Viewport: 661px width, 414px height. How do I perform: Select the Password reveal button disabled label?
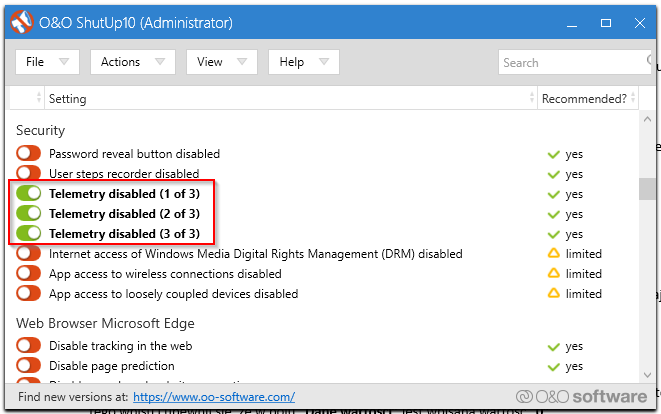coord(134,153)
